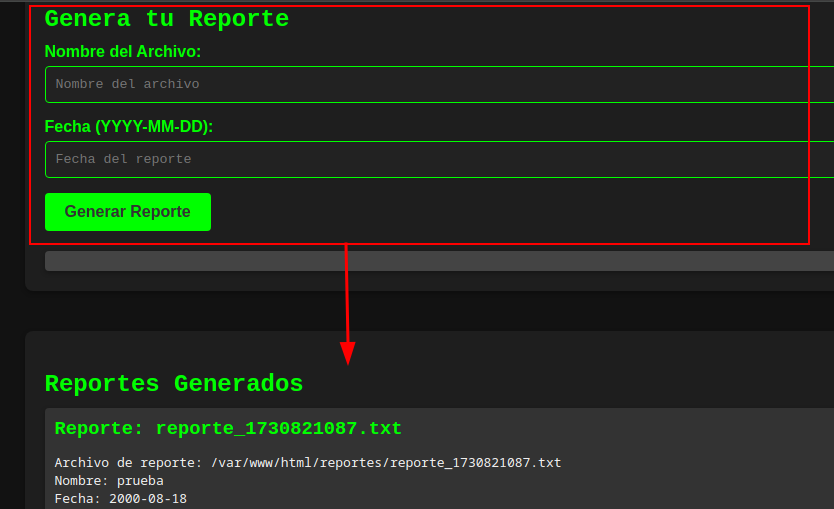Click the "Reportes Generados" heading
The height and width of the screenshot is (509, 834).
[x=174, y=384]
